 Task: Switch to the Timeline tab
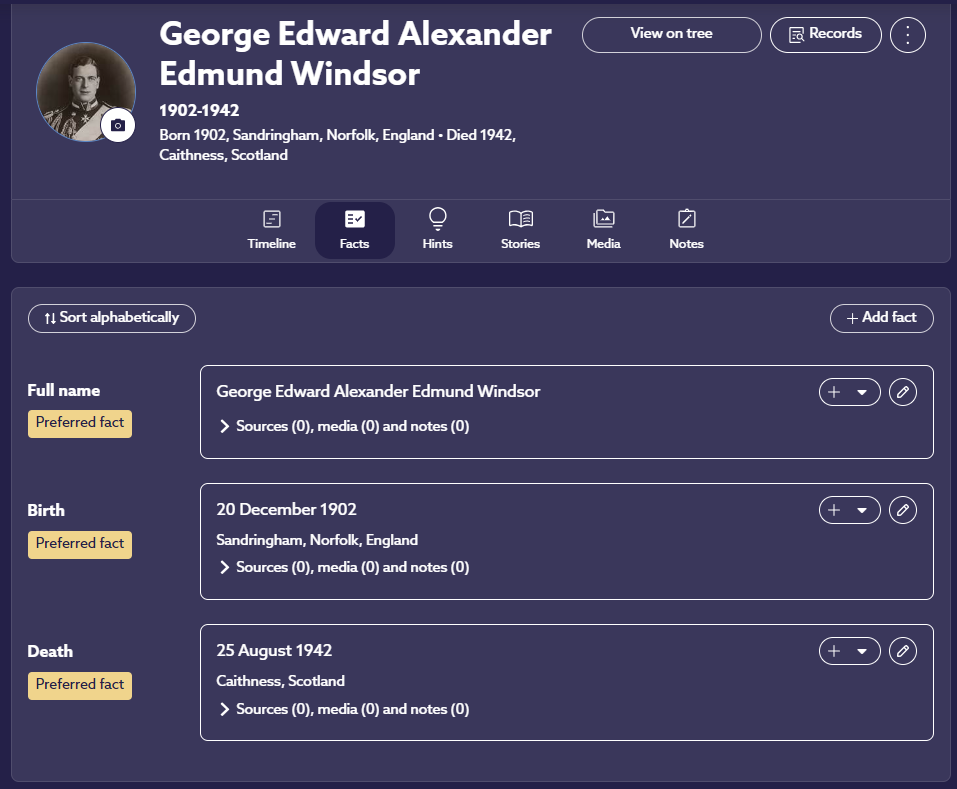point(271,229)
